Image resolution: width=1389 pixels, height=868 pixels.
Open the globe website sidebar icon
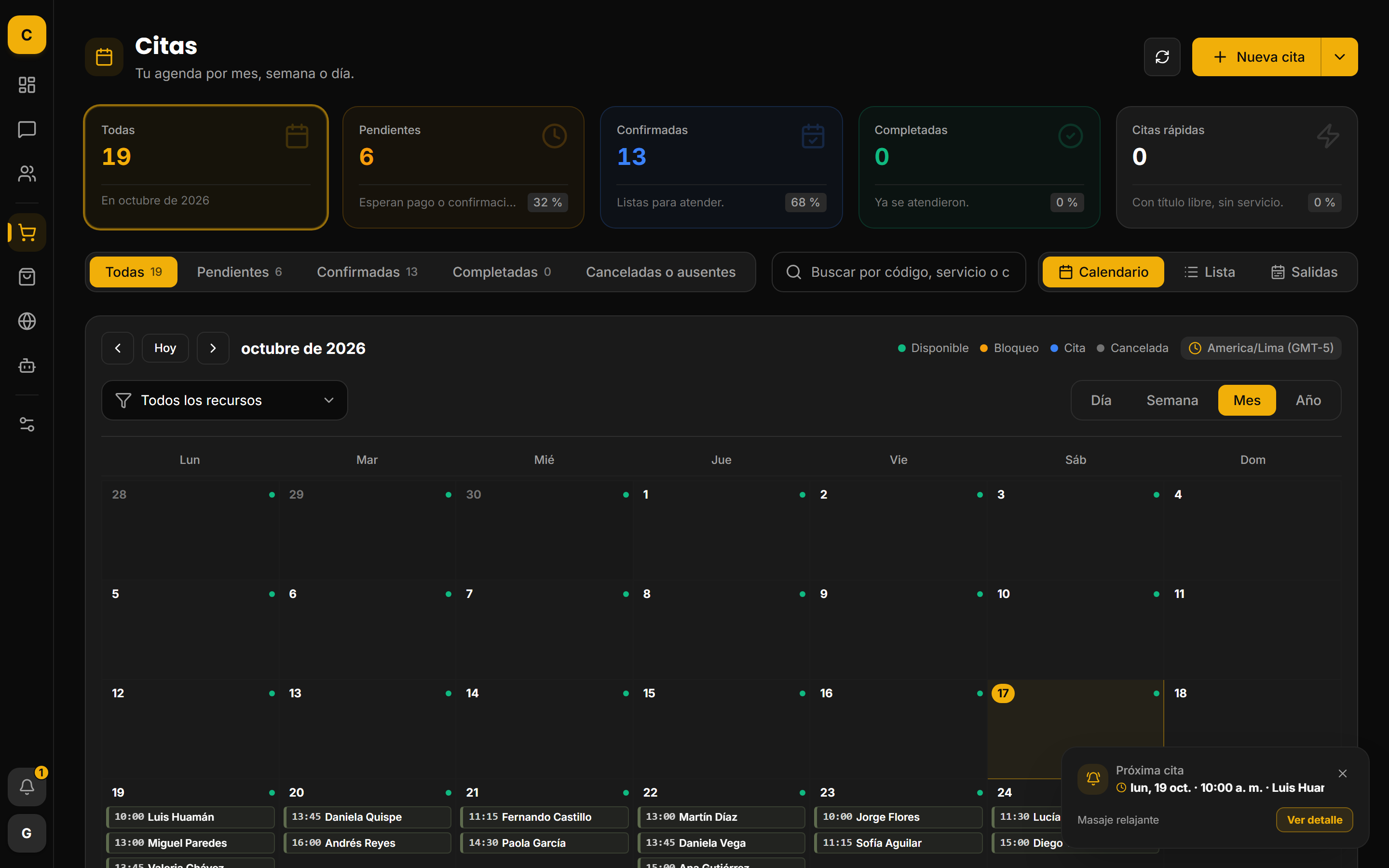point(27,321)
